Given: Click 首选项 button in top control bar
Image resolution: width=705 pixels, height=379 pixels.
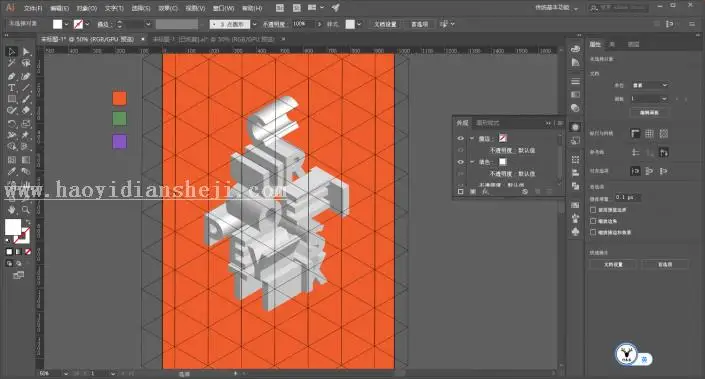Looking at the screenshot, I should (419, 24).
